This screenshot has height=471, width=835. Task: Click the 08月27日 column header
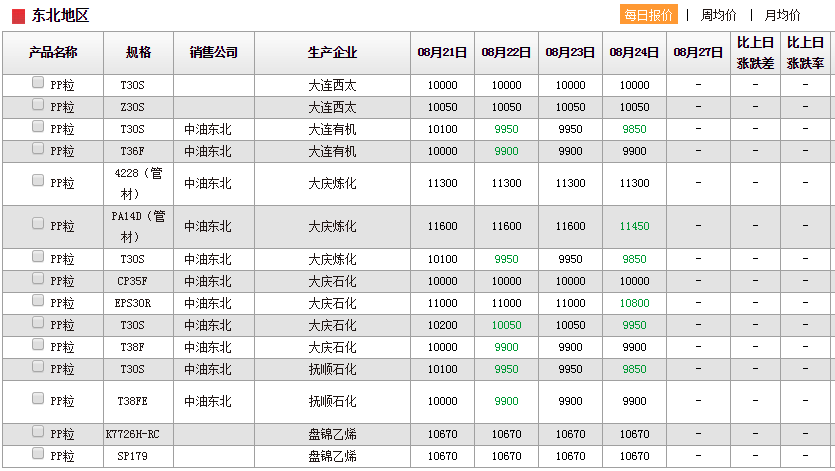[x=698, y=52]
